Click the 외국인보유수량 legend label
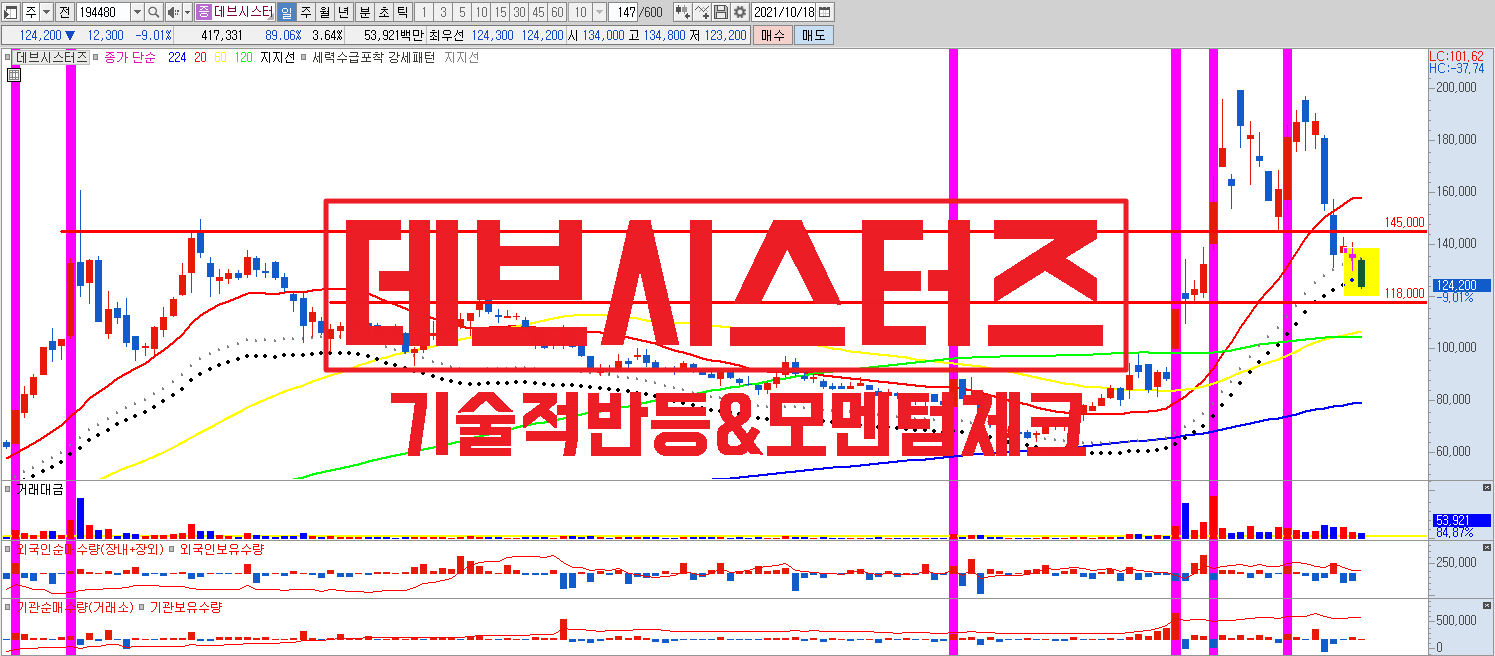1495x656 pixels. 222,549
